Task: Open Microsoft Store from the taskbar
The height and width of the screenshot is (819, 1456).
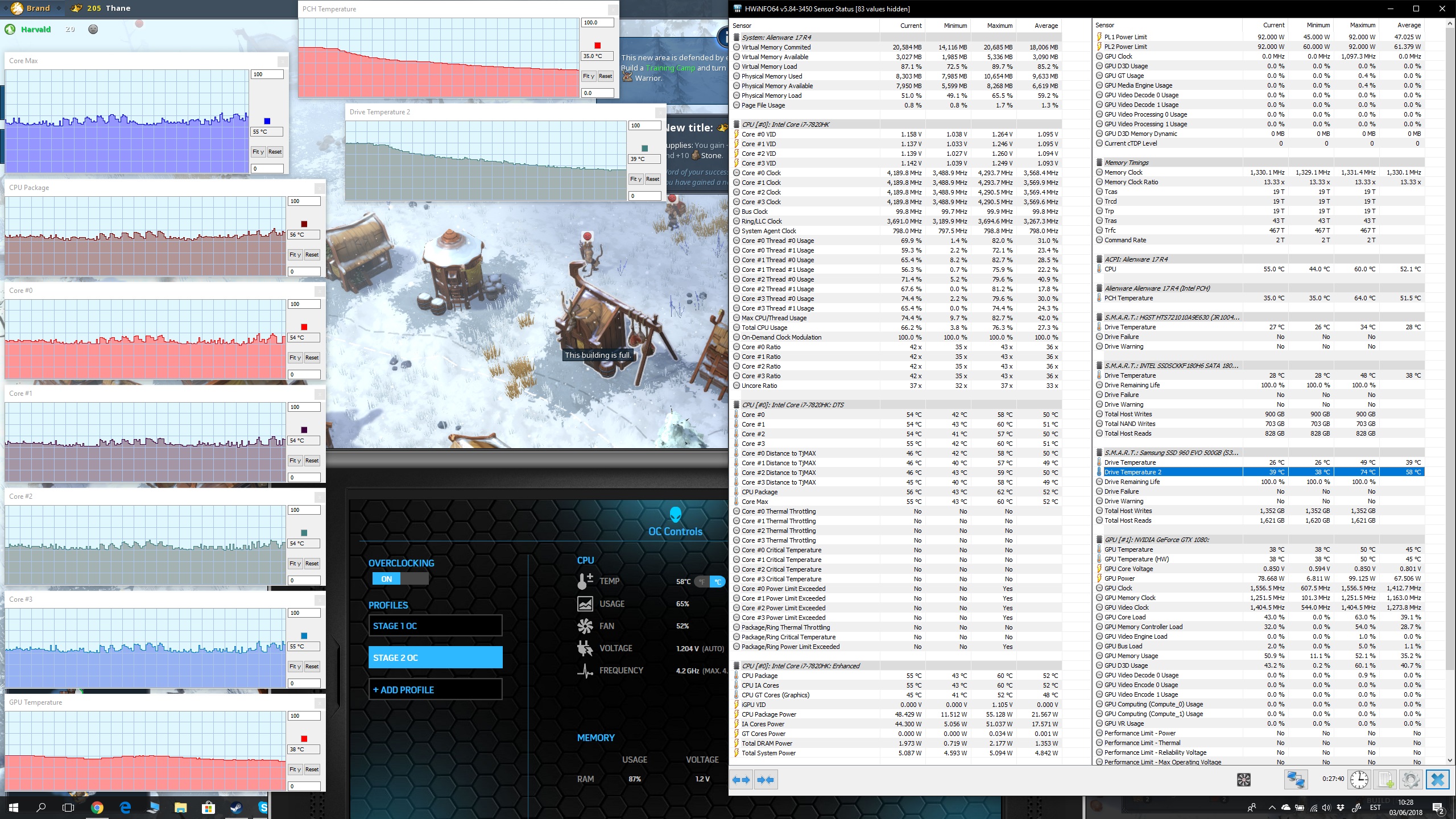Action: pyautogui.click(x=209, y=807)
